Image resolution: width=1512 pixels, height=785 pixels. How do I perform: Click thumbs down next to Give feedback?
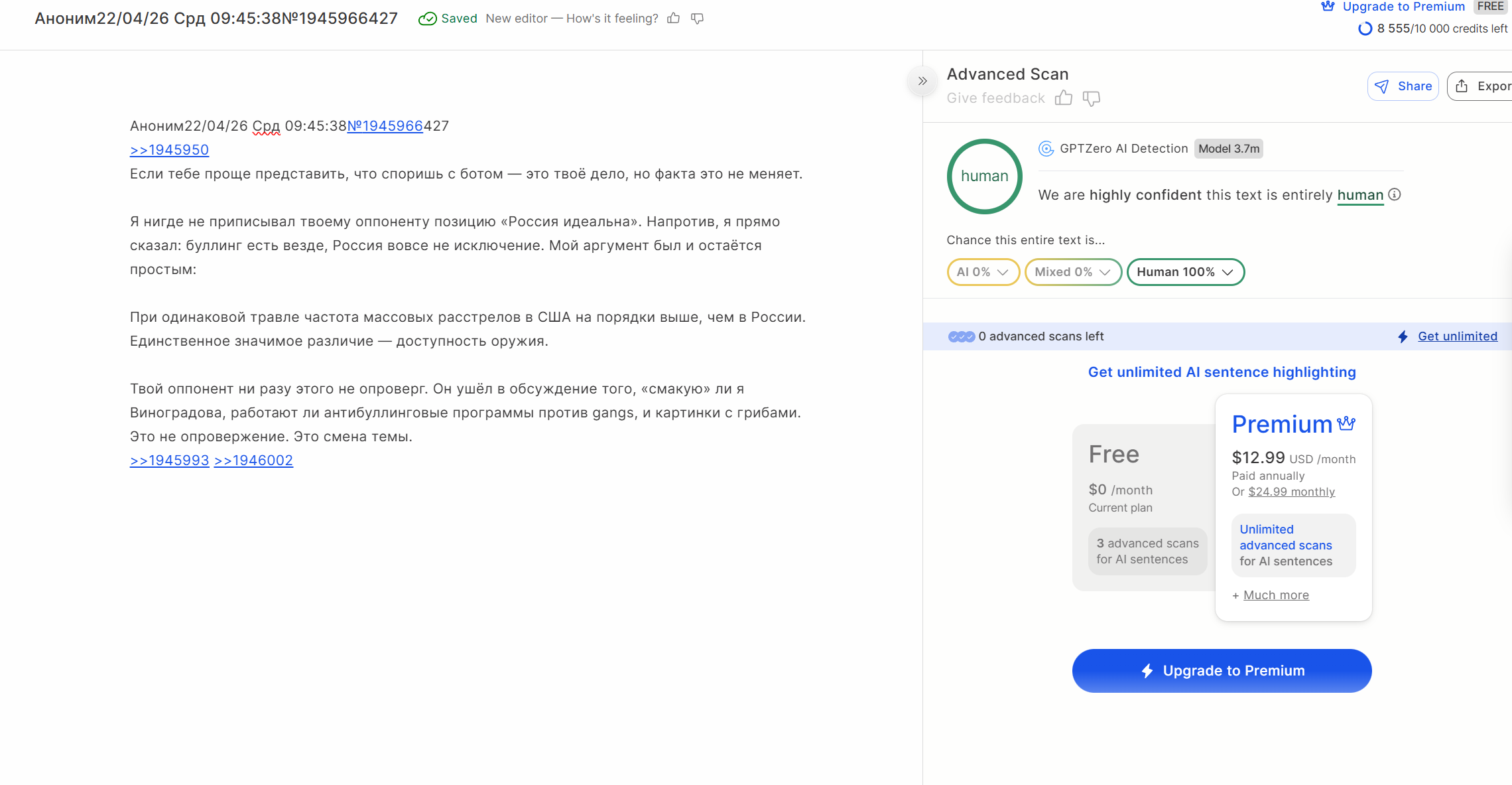[1092, 98]
